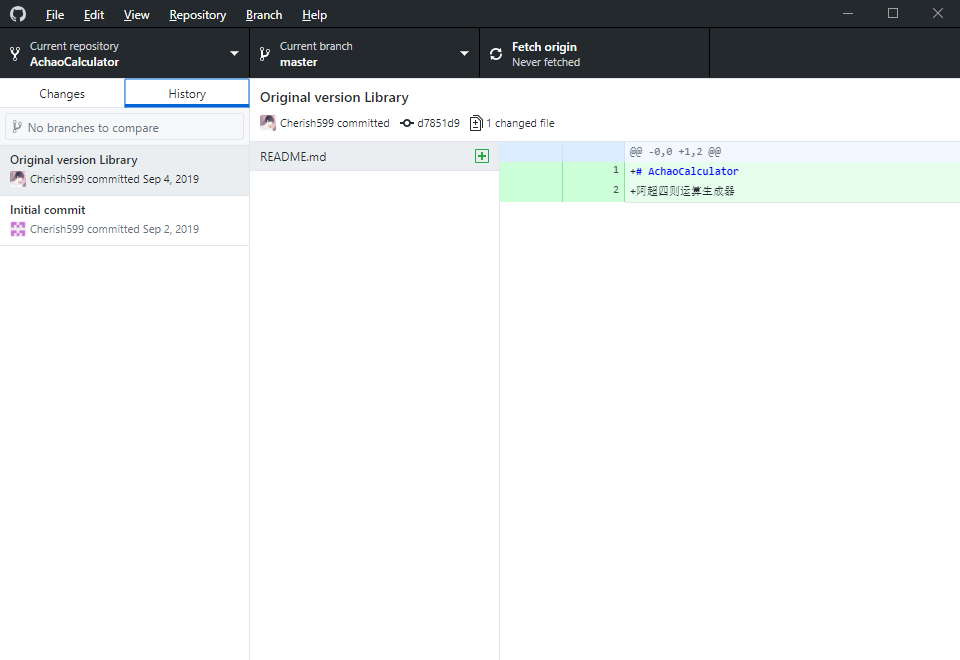
Task: Click the Fetch origin button
Action: coord(594,53)
